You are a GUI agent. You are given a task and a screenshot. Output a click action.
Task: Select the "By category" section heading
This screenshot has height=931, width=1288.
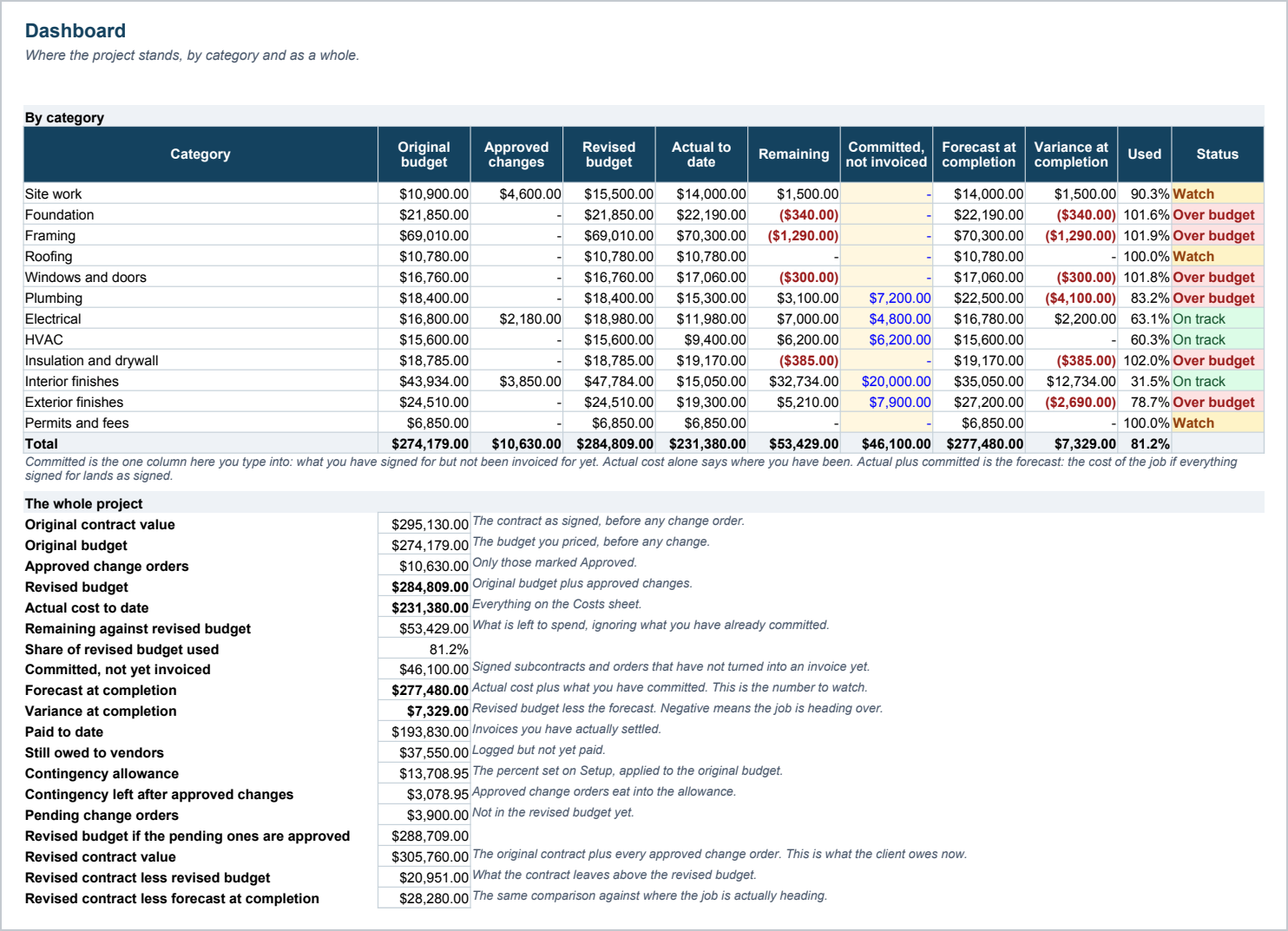tap(64, 117)
